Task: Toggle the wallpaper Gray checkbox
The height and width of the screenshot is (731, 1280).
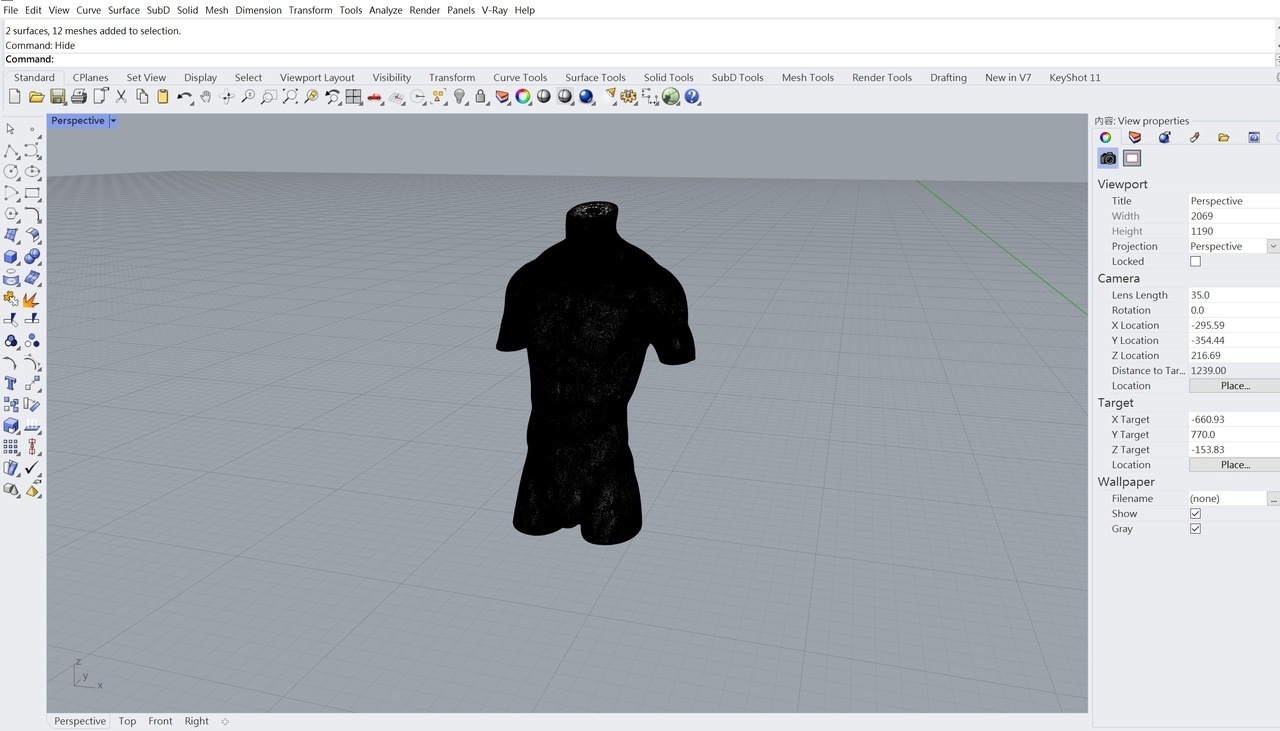Action: (x=1195, y=529)
